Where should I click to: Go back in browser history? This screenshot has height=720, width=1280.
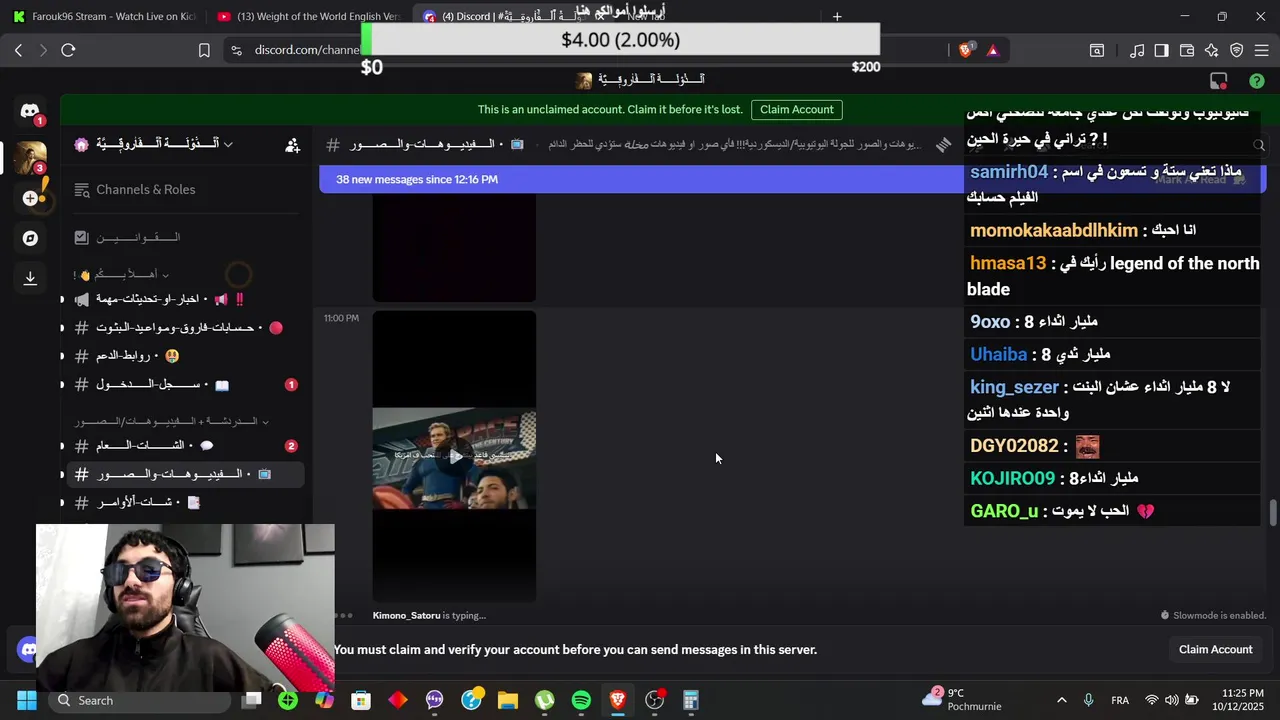(18, 50)
